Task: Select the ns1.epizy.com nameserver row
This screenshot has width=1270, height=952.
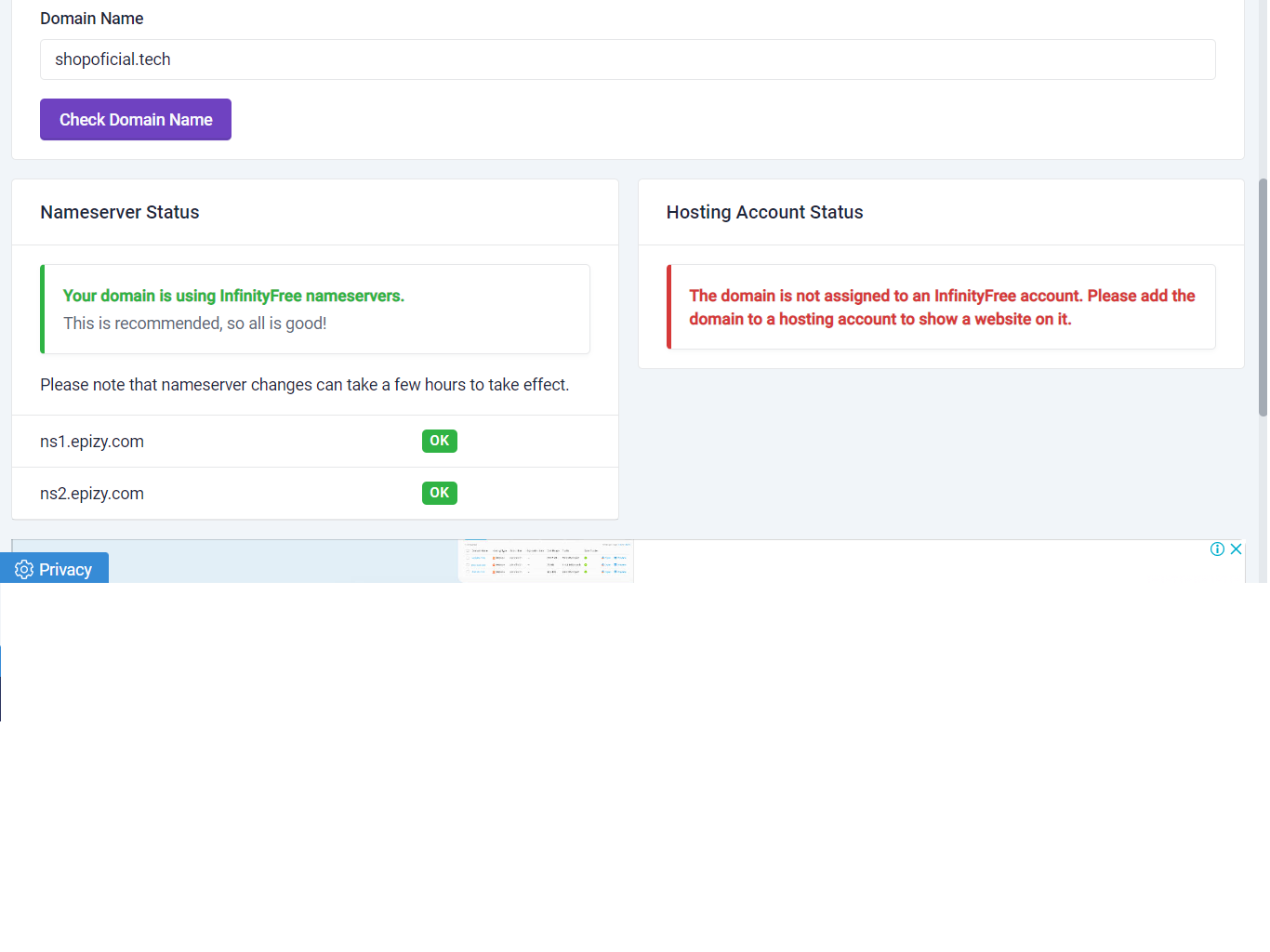Action: click(x=92, y=442)
